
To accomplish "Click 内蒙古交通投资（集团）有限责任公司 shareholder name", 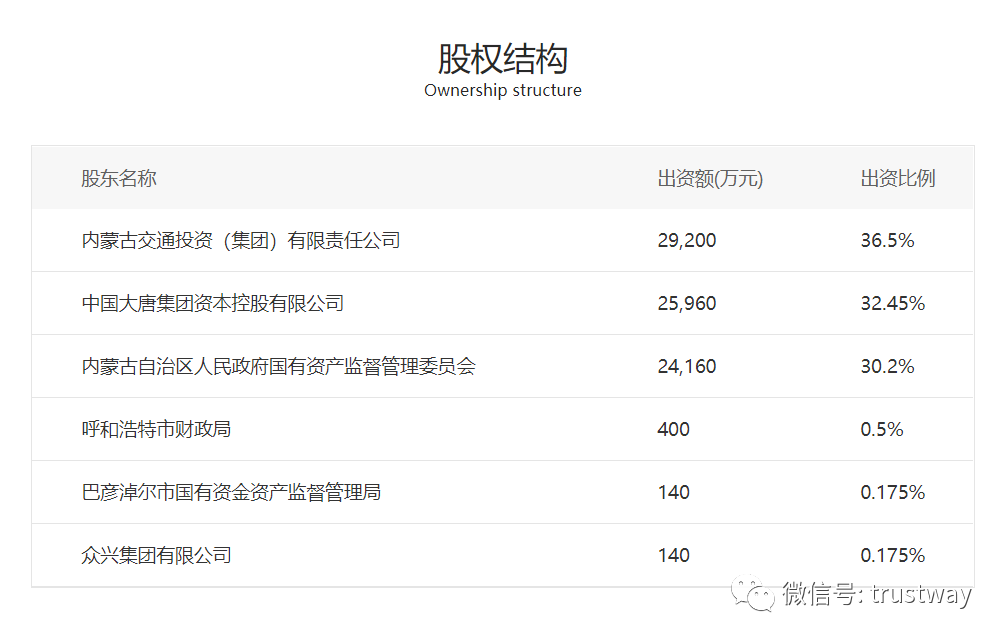I will [x=241, y=240].
